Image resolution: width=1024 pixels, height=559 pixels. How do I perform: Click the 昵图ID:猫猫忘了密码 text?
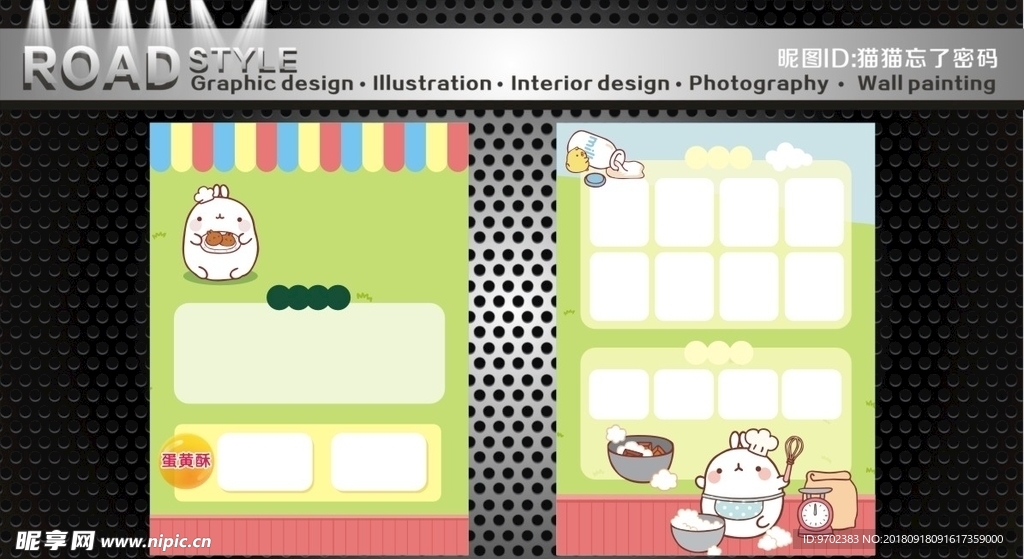(x=888, y=58)
